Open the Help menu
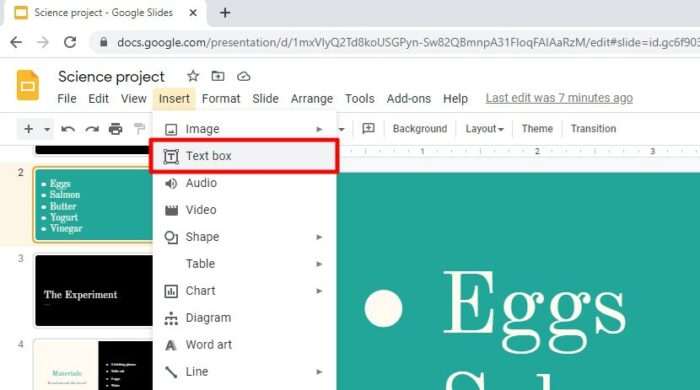 click(x=455, y=99)
